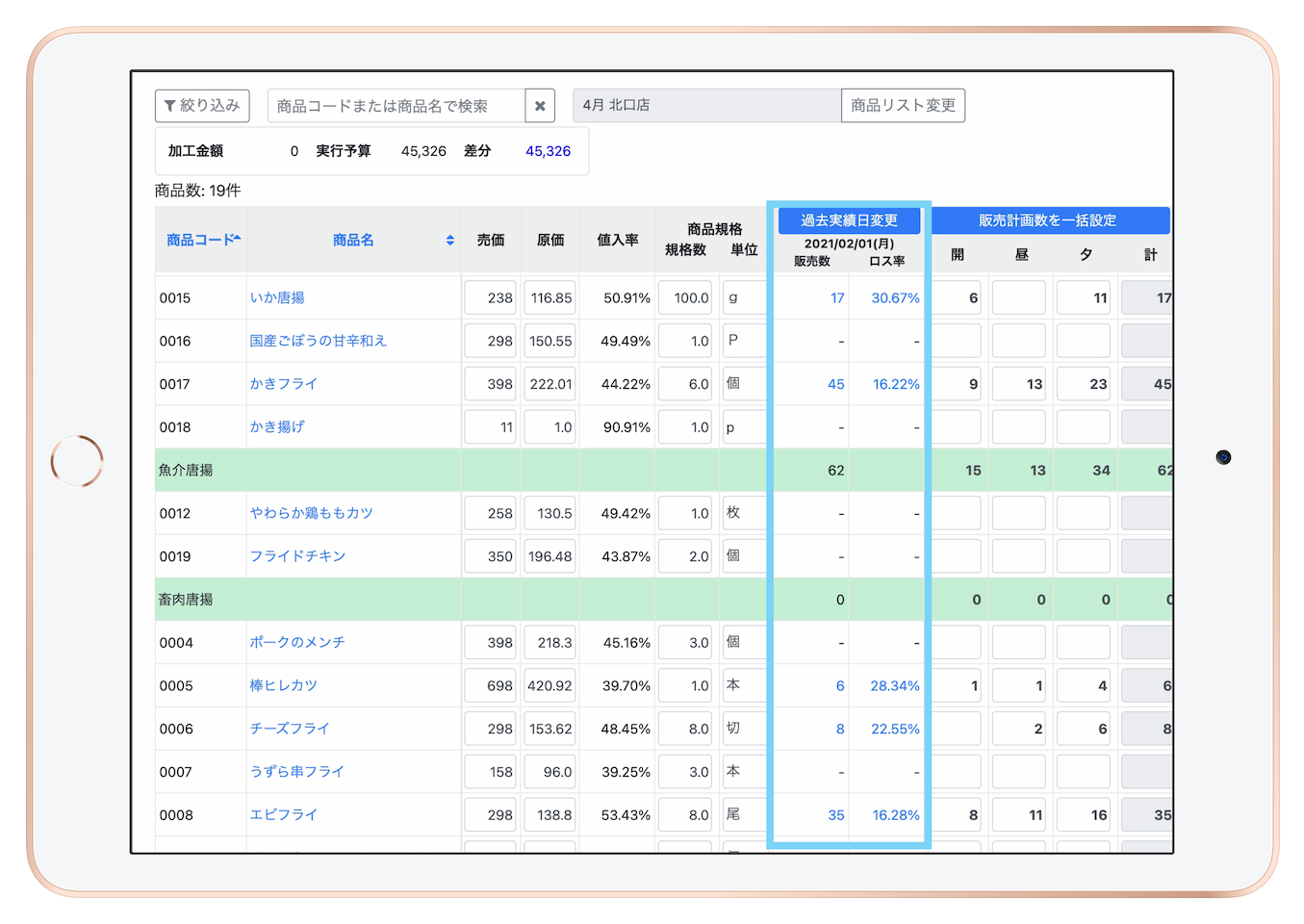
Task: Click the empty 昼 field for いか唐揚
Action: [1019, 297]
